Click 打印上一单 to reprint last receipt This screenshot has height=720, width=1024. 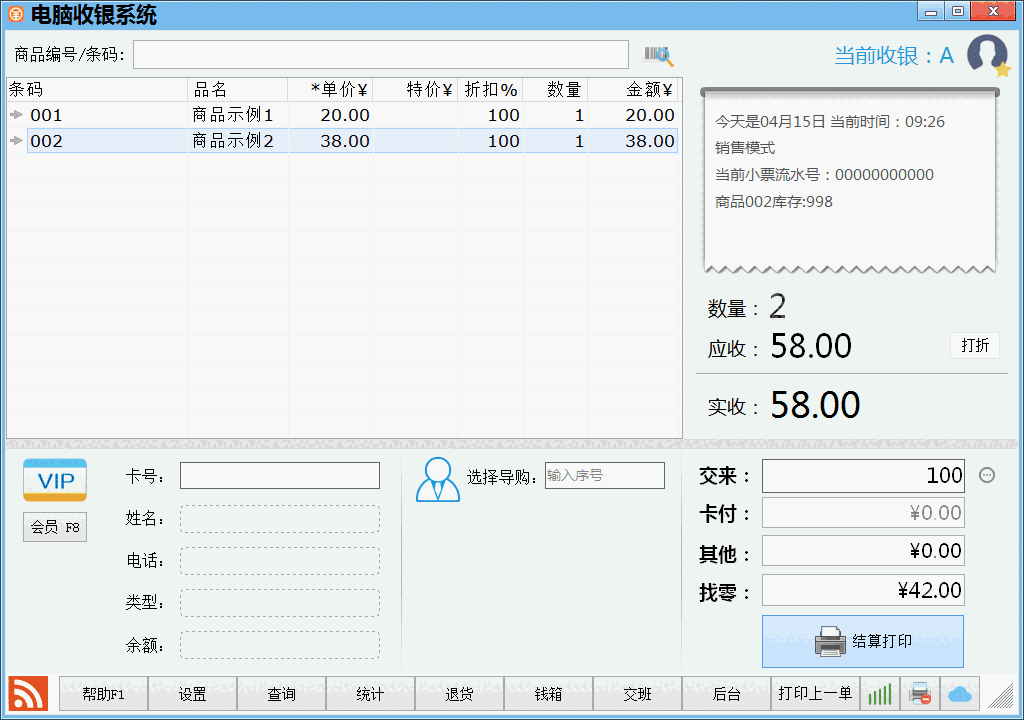(x=815, y=692)
